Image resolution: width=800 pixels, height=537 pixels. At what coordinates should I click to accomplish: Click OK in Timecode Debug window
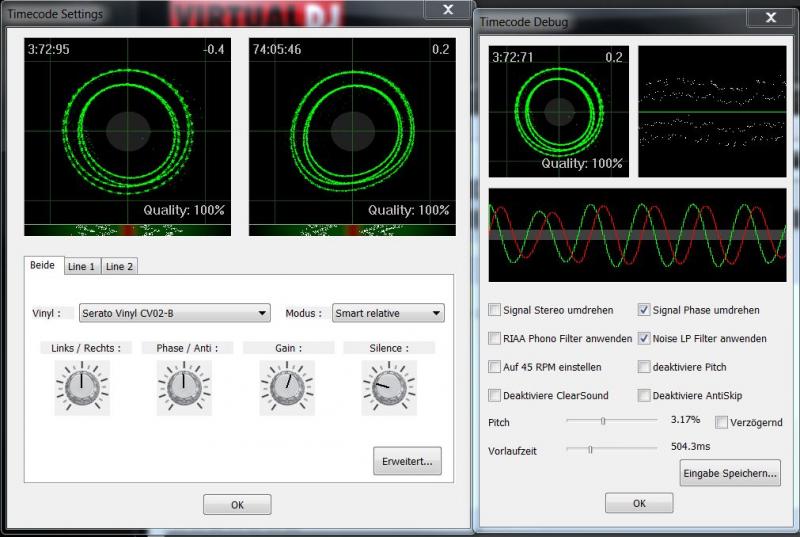pos(639,503)
